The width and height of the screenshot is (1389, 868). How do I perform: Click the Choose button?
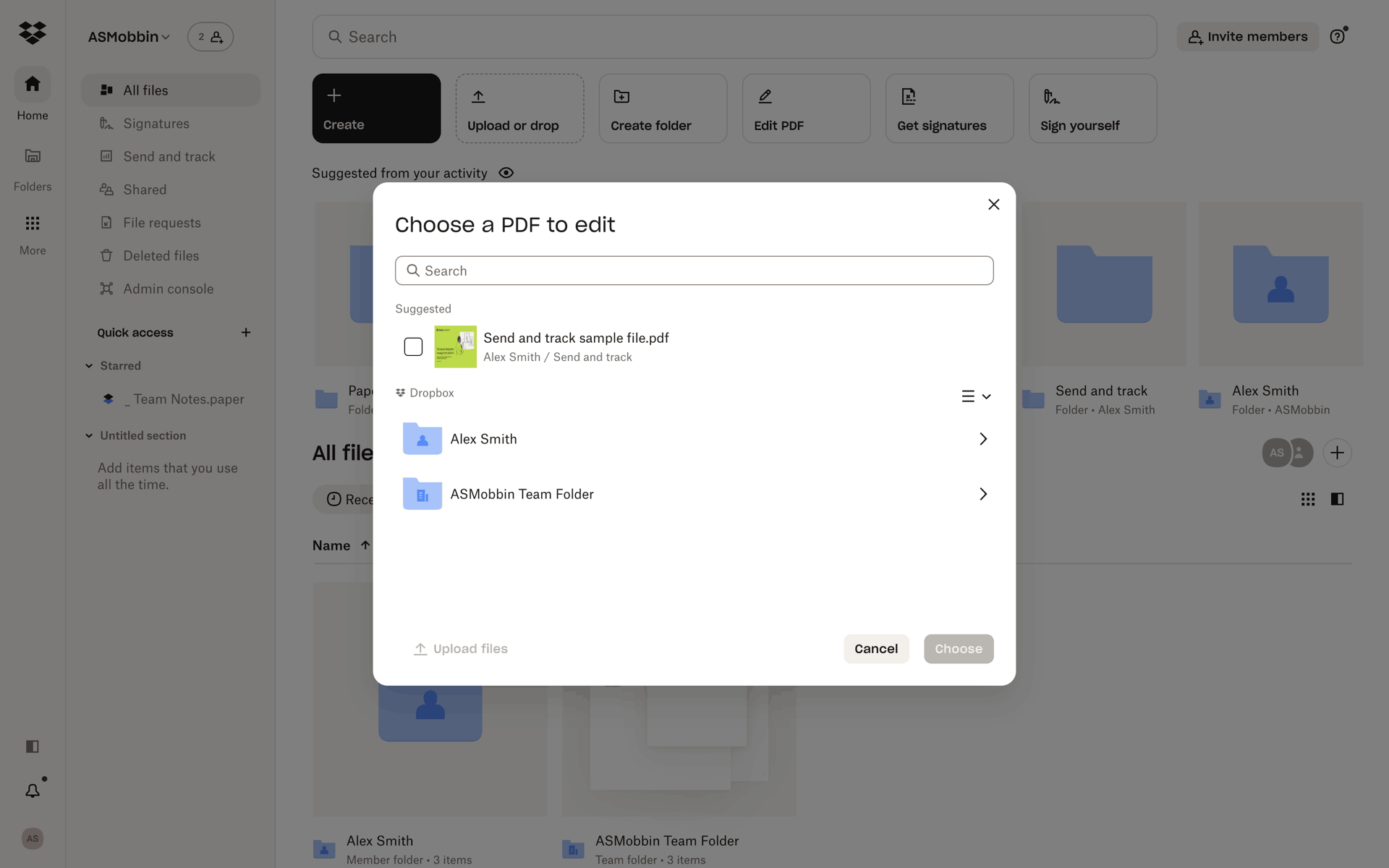point(959,649)
